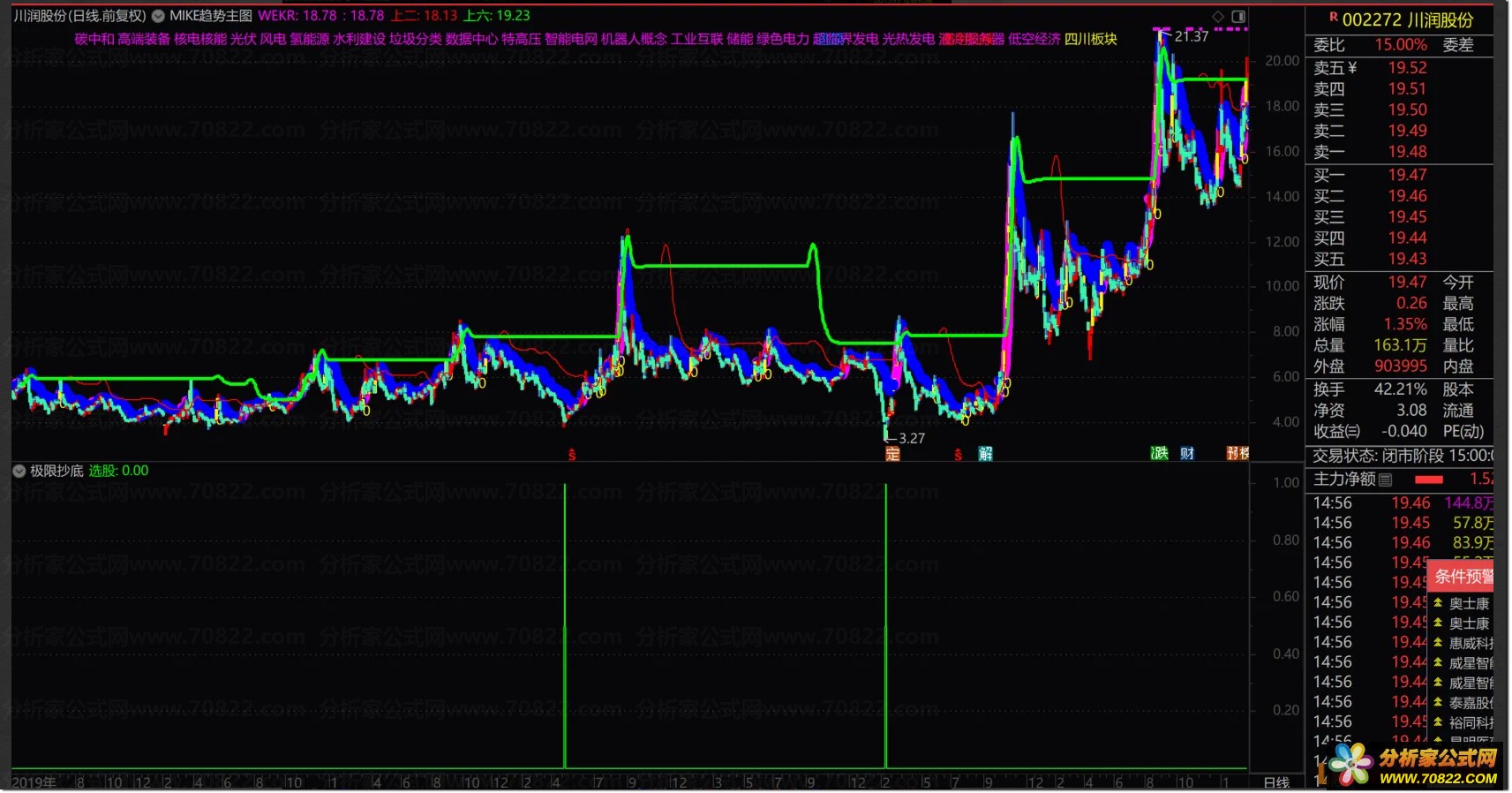The height and width of the screenshot is (793, 1512).
Task: Open the 数据中心 concept tag
Action: pyautogui.click(x=472, y=40)
